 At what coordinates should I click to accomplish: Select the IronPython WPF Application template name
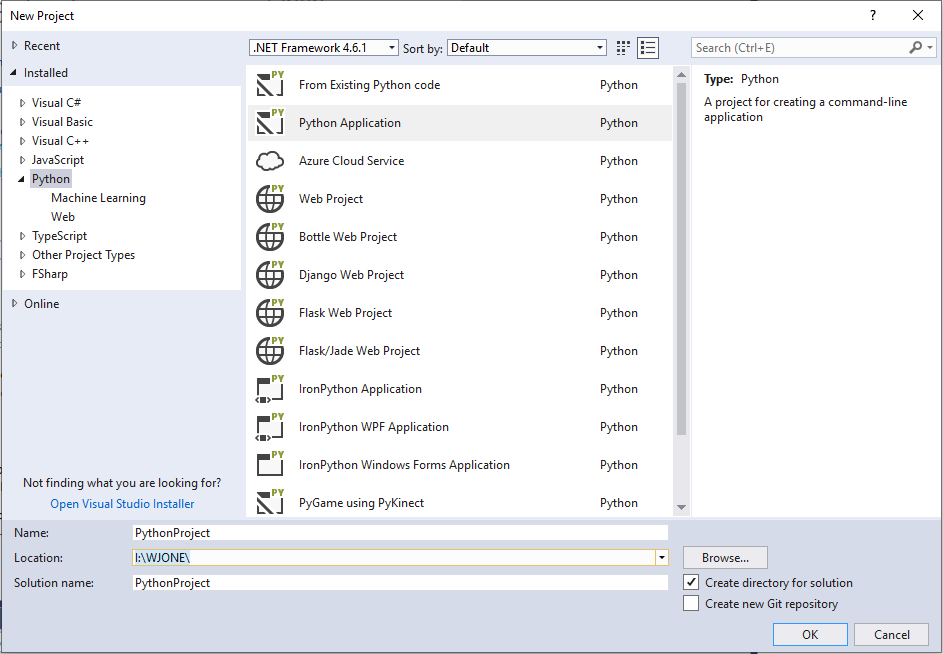pyautogui.click(x=373, y=427)
